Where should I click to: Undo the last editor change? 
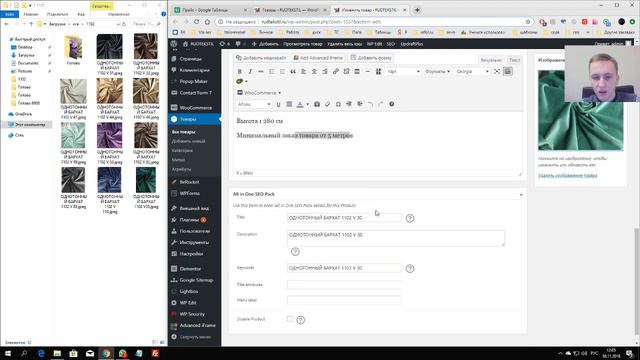370,104
